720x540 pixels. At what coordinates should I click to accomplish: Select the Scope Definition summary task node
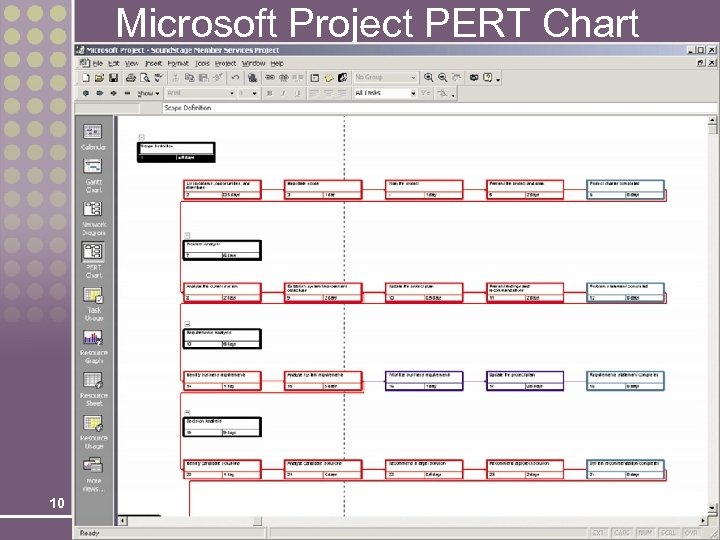tap(176, 152)
